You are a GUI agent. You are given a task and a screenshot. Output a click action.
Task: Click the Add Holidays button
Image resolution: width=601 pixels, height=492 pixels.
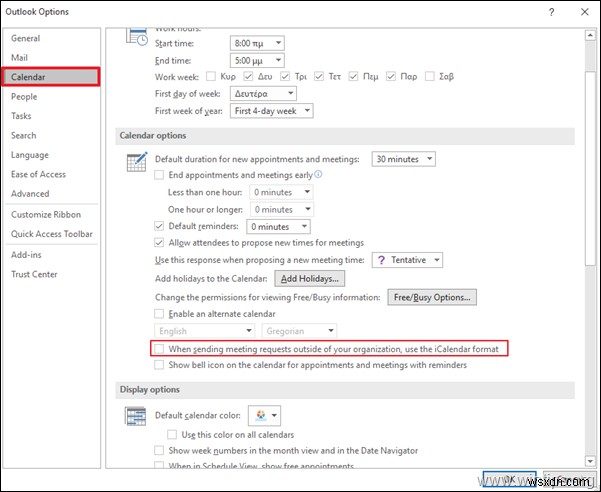310,279
